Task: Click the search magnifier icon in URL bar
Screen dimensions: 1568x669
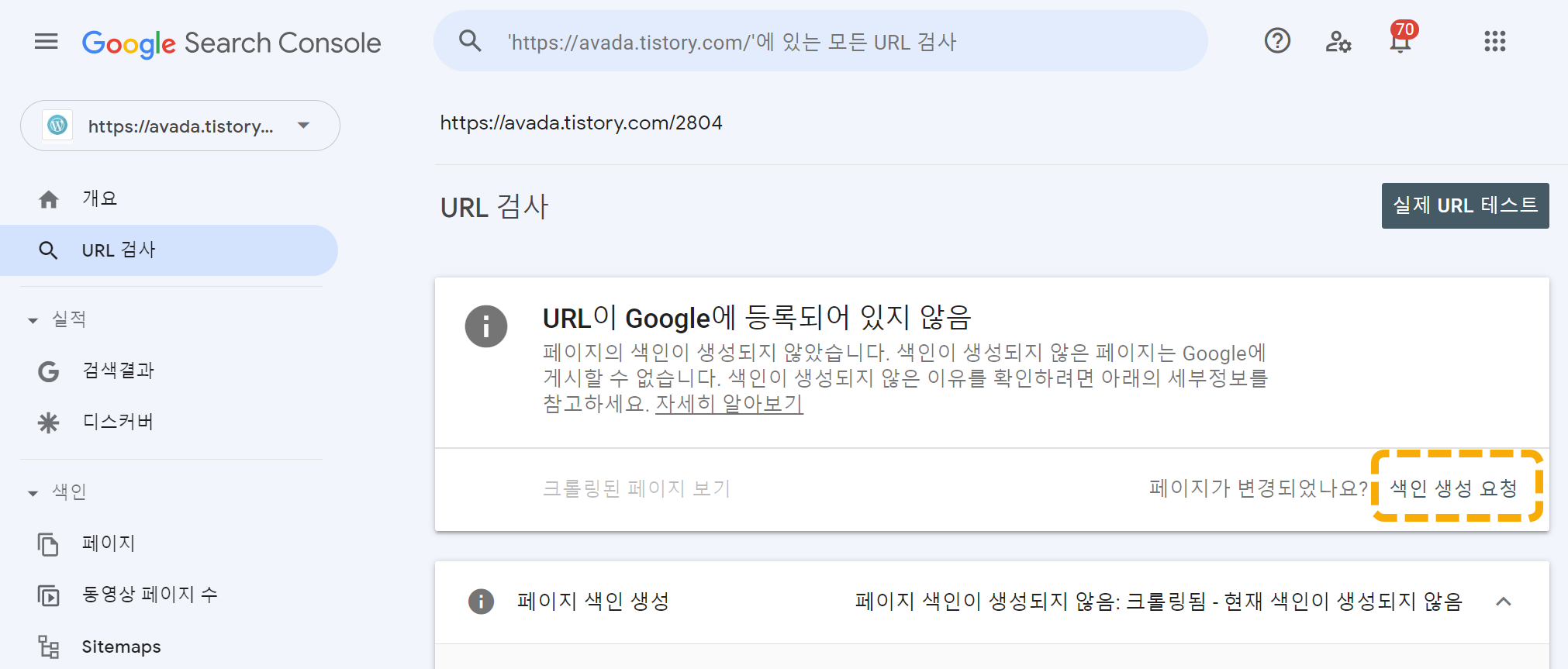Action: pos(470,40)
